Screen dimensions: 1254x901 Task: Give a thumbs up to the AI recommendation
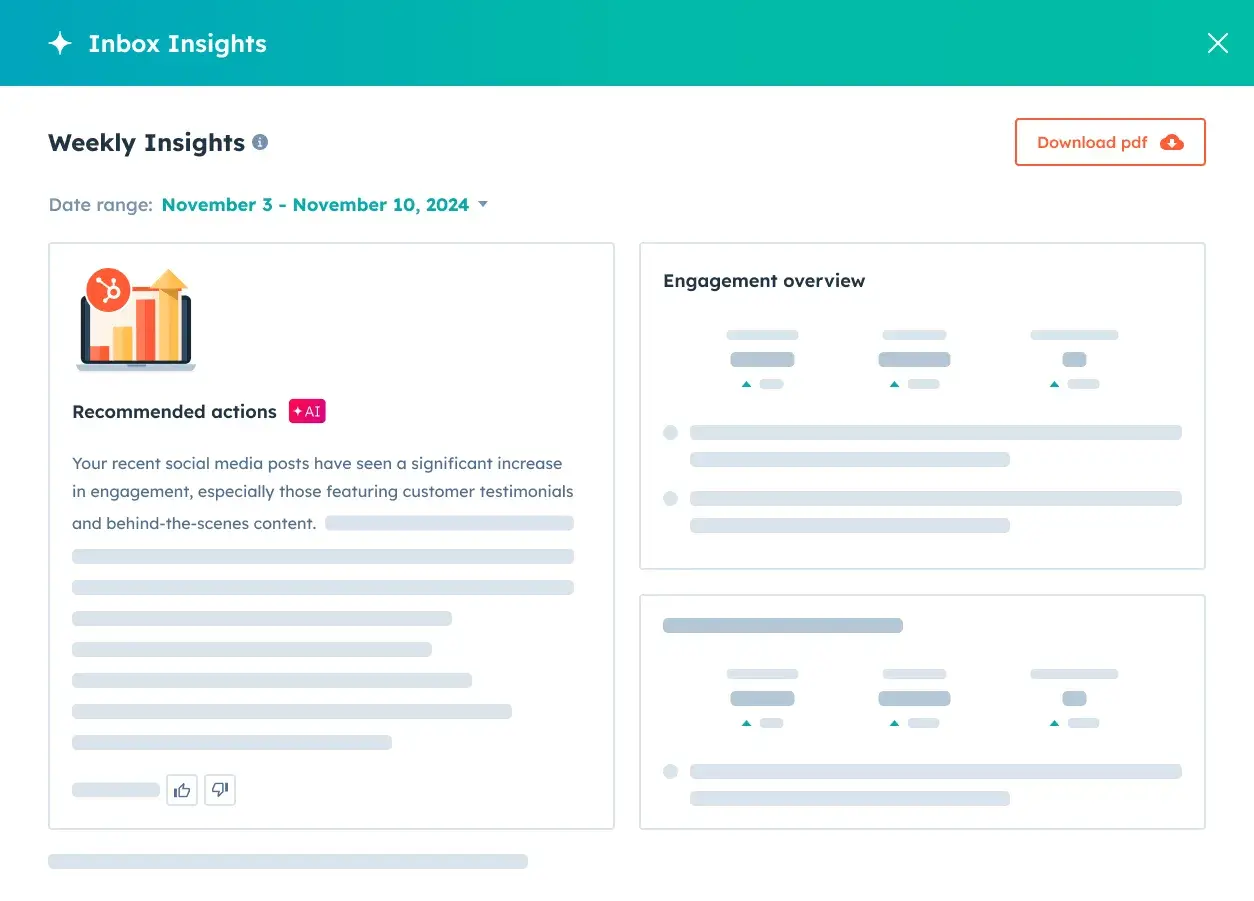[x=181, y=789]
